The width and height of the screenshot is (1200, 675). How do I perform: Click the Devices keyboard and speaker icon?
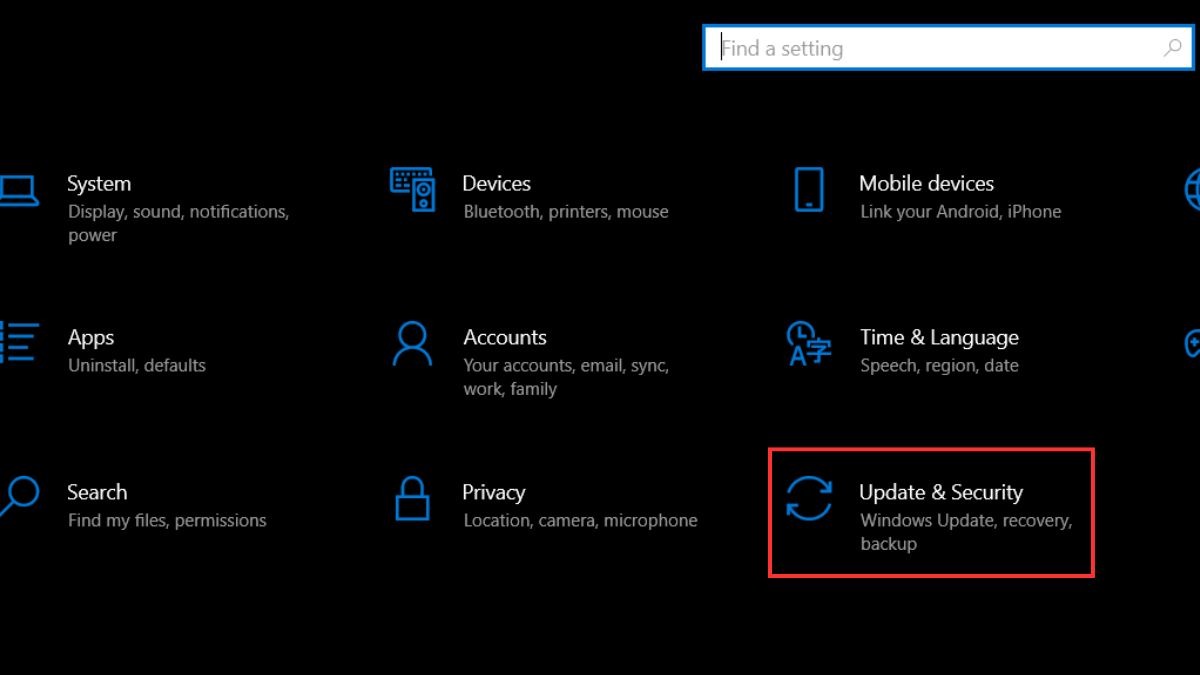coord(412,189)
